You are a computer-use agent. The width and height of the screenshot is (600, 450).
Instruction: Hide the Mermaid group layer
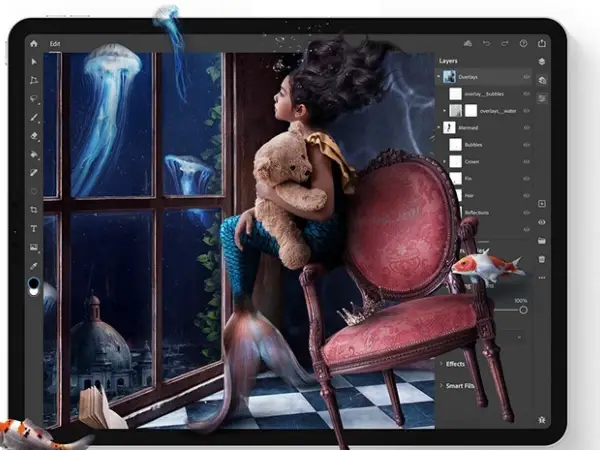527,128
